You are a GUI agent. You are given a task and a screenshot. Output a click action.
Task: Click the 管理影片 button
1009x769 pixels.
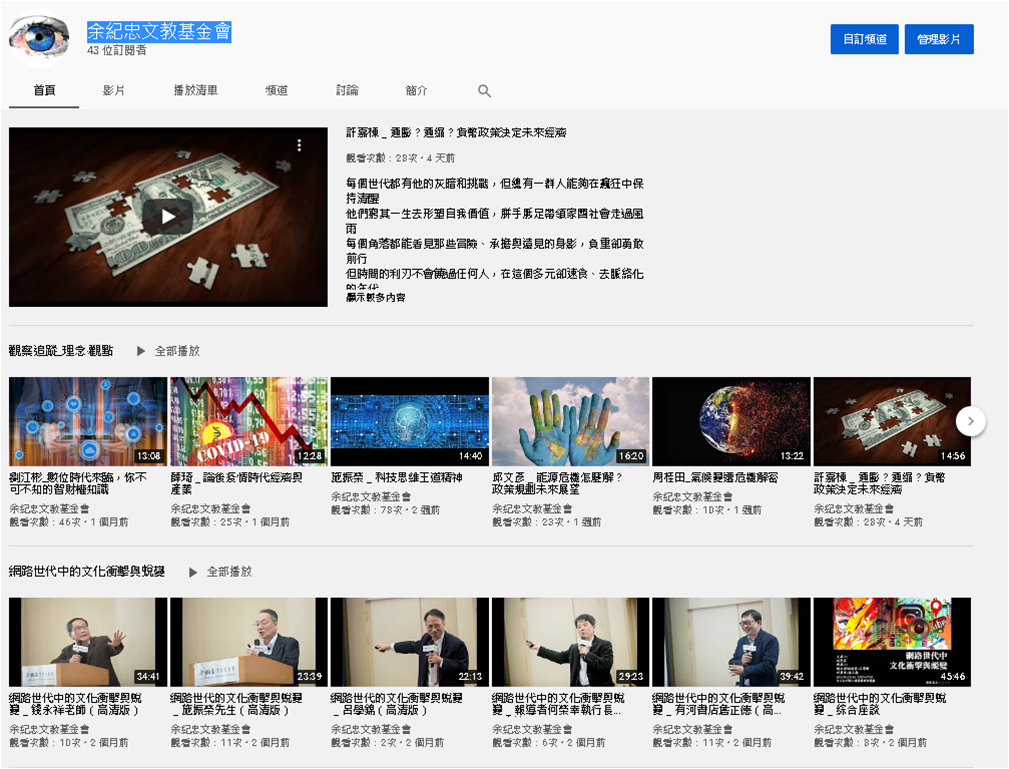coord(939,39)
